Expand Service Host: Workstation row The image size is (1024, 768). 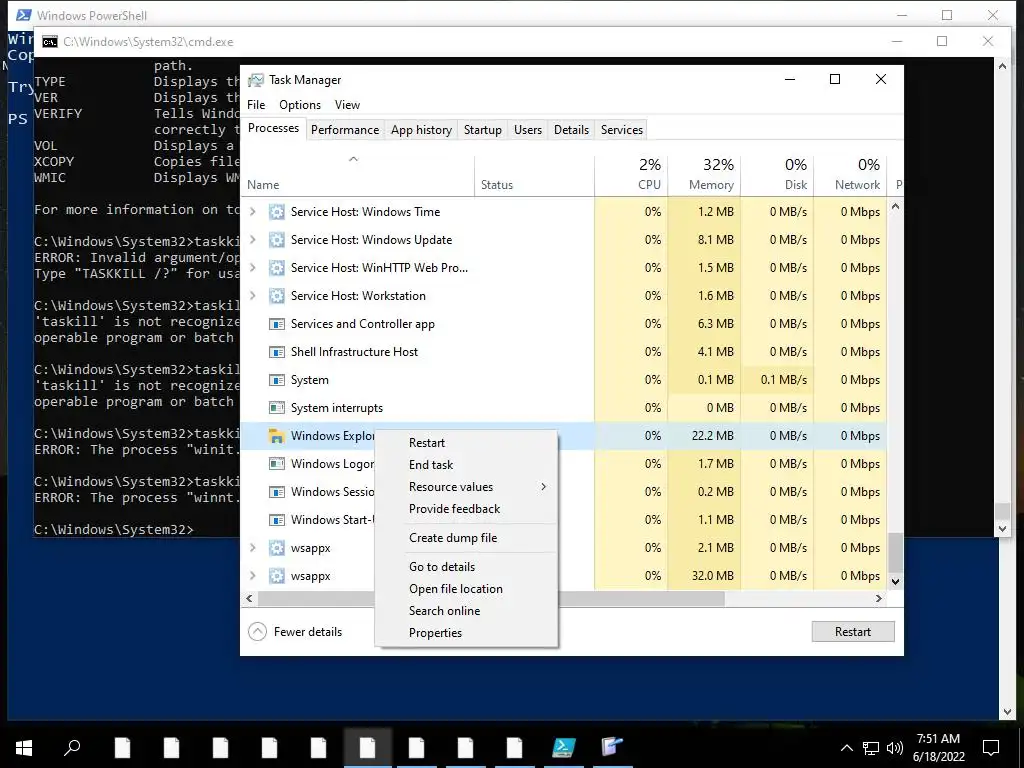[x=253, y=296]
